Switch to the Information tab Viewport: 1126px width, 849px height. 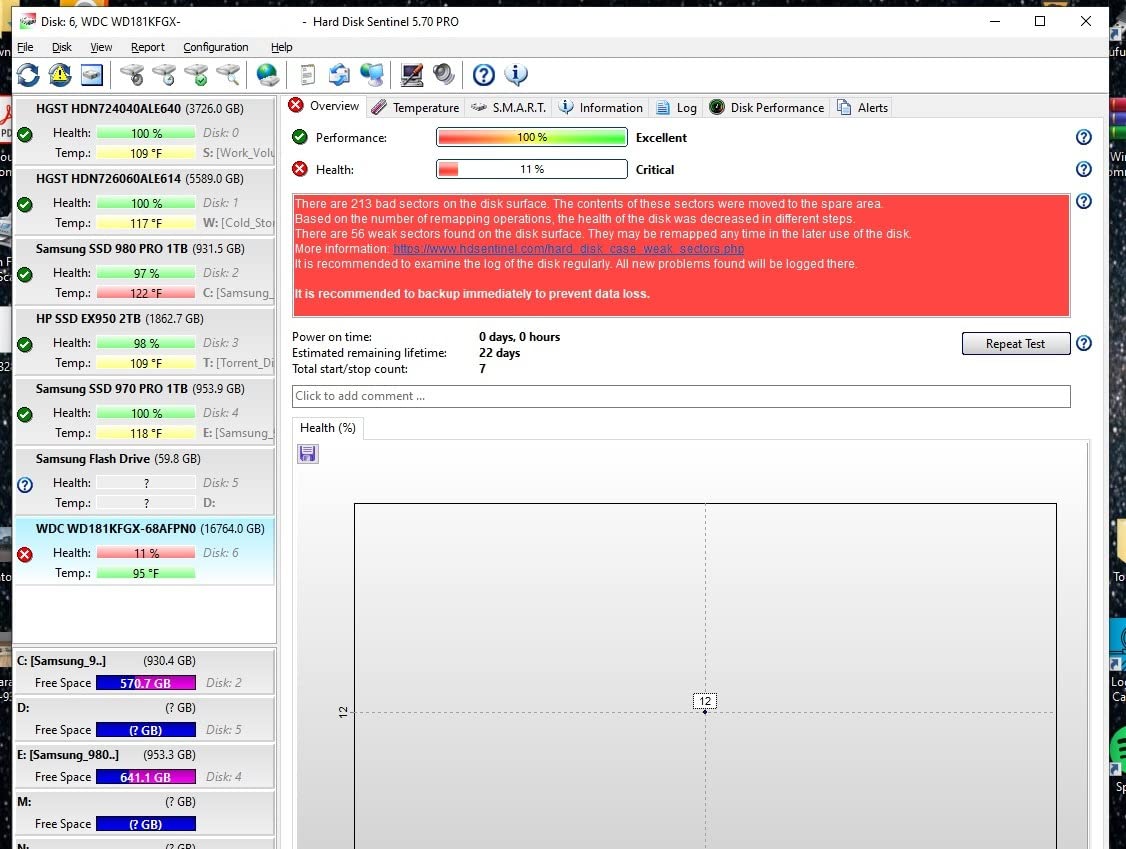point(601,108)
